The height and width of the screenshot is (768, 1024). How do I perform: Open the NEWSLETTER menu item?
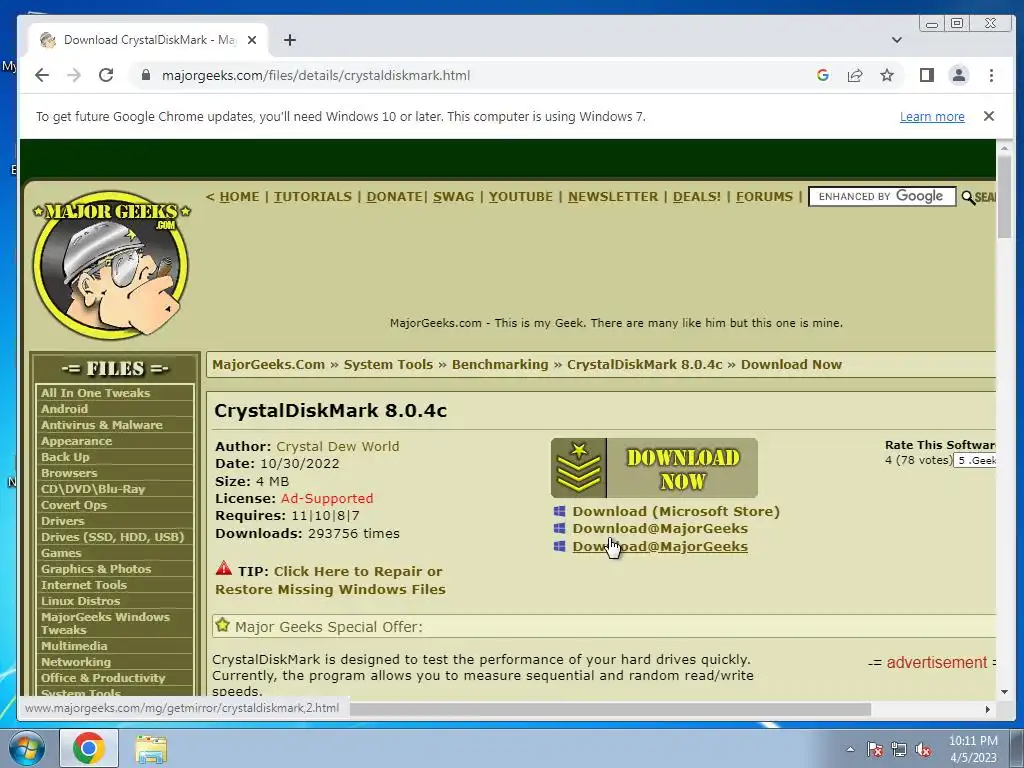point(613,197)
